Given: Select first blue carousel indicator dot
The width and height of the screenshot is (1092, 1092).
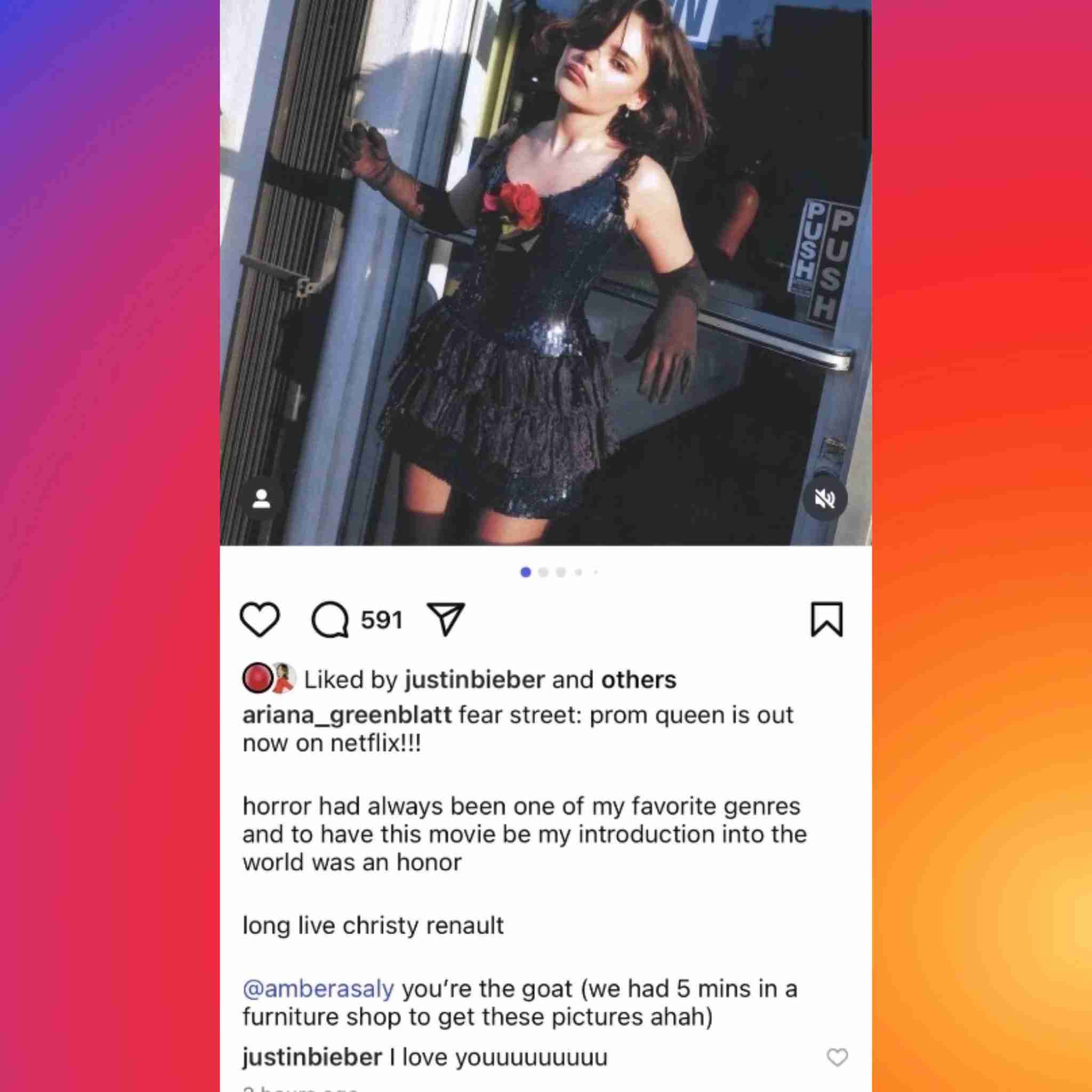Looking at the screenshot, I should pyautogui.click(x=526, y=572).
